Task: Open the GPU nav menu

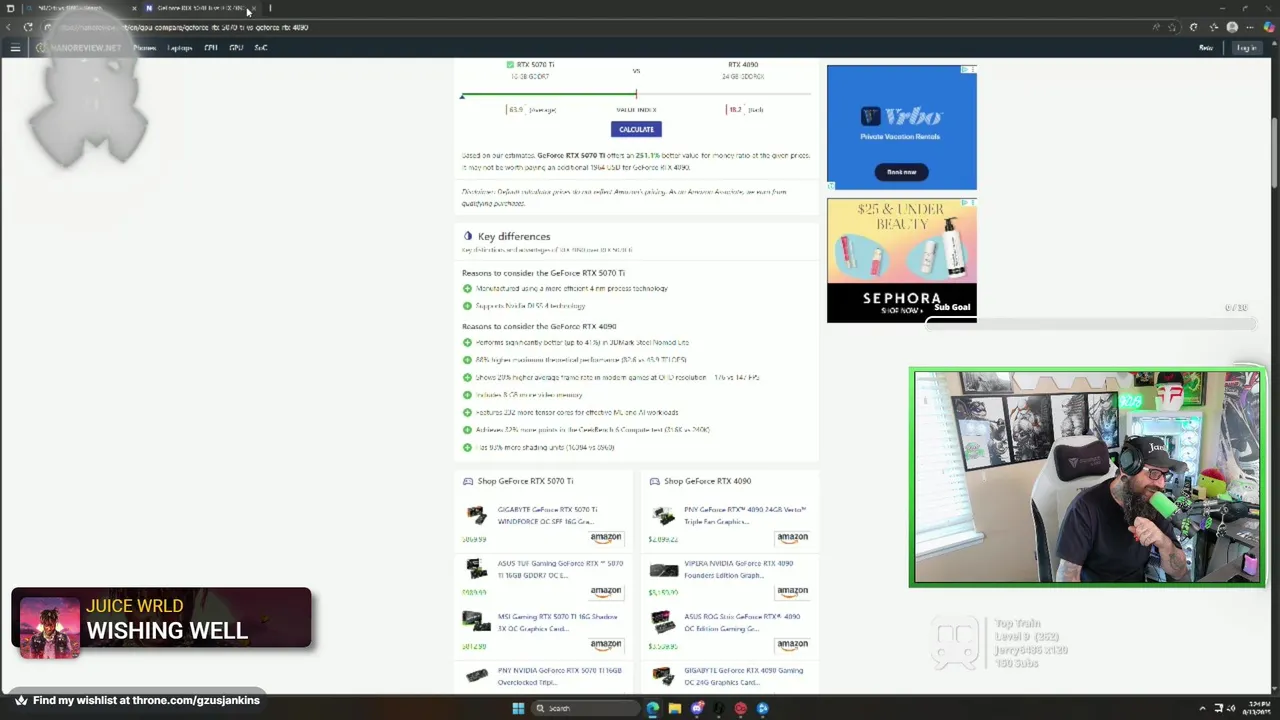Action: pyautogui.click(x=236, y=48)
